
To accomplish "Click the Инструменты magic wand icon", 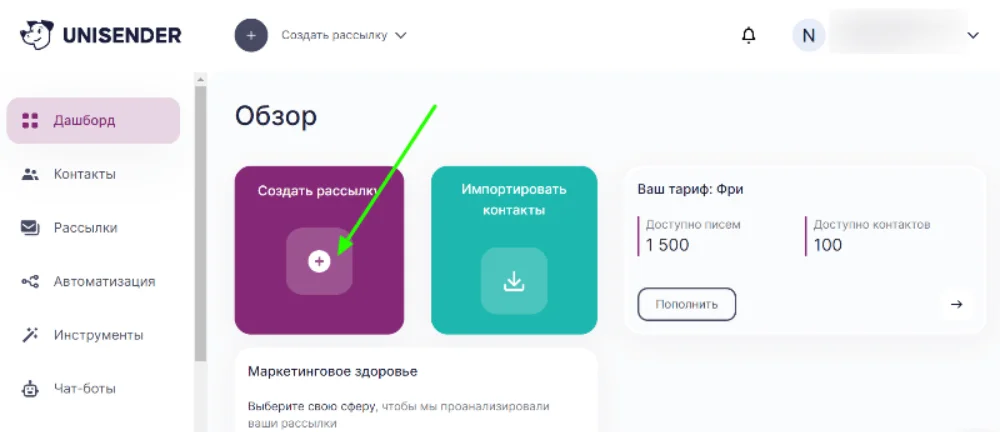I will point(30,335).
